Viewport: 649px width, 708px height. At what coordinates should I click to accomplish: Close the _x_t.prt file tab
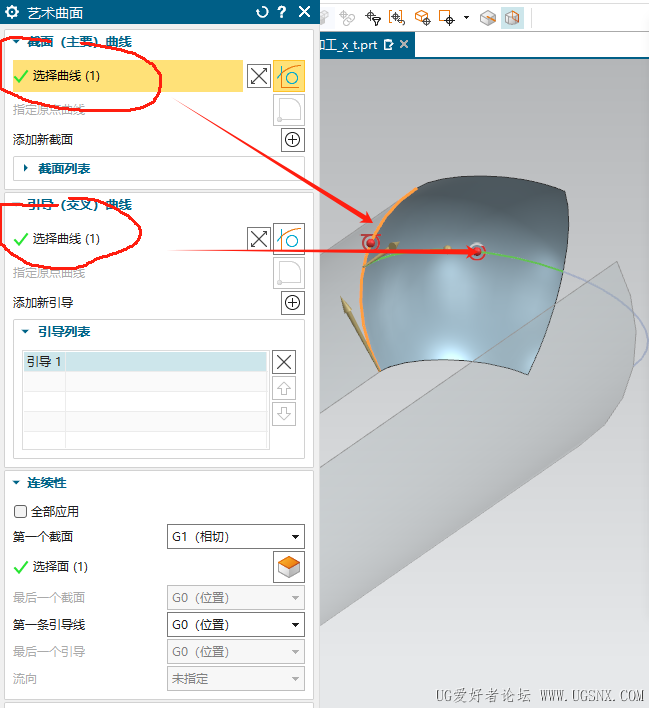pyautogui.click(x=404, y=44)
